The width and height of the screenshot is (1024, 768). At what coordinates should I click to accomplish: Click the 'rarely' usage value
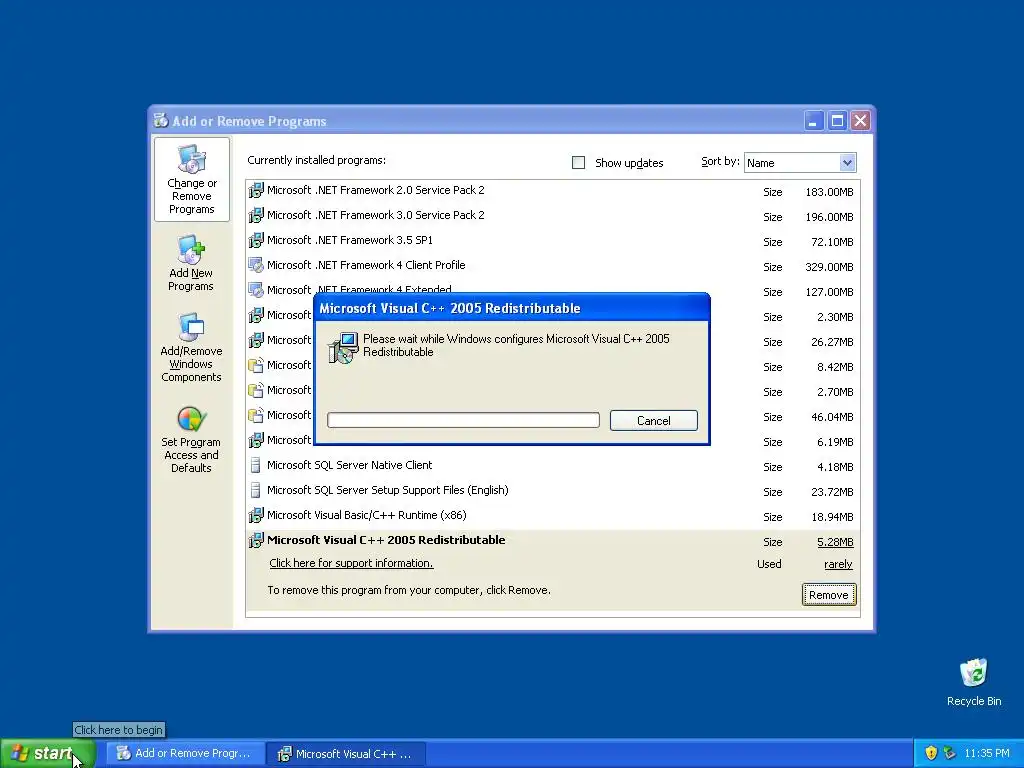(x=839, y=564)
